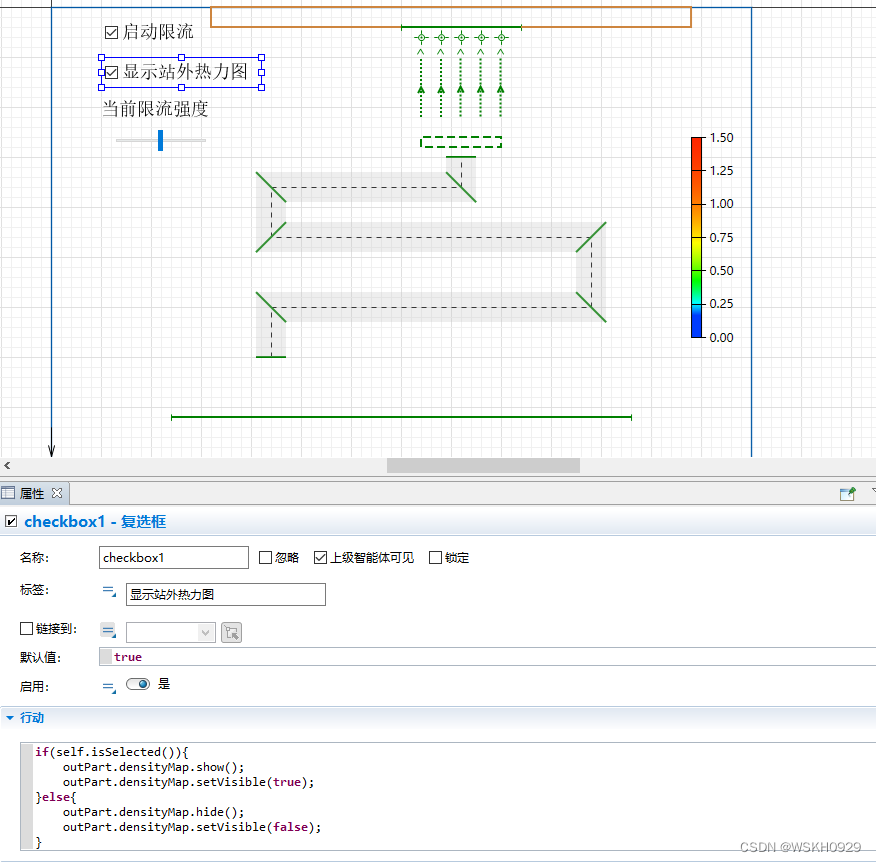Select the dashed green rectangle area

461,142
